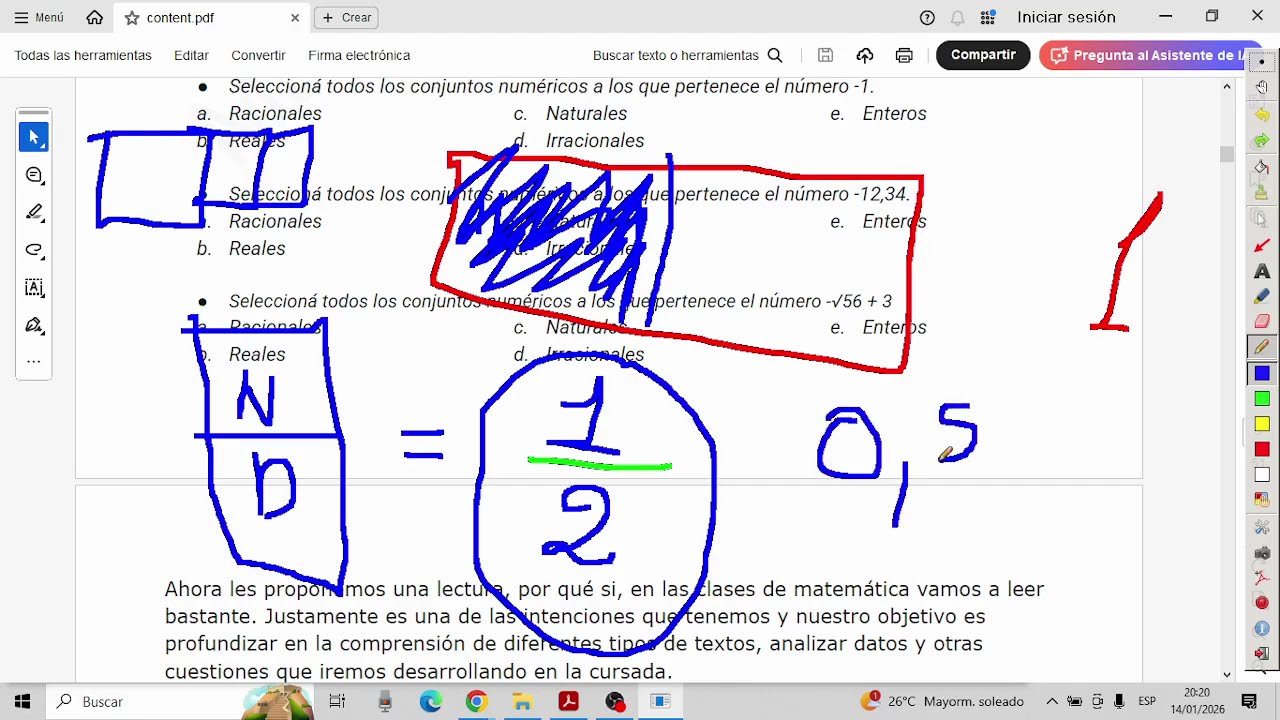Open the Editar menu
The image size is (1280, 720).
191,55
